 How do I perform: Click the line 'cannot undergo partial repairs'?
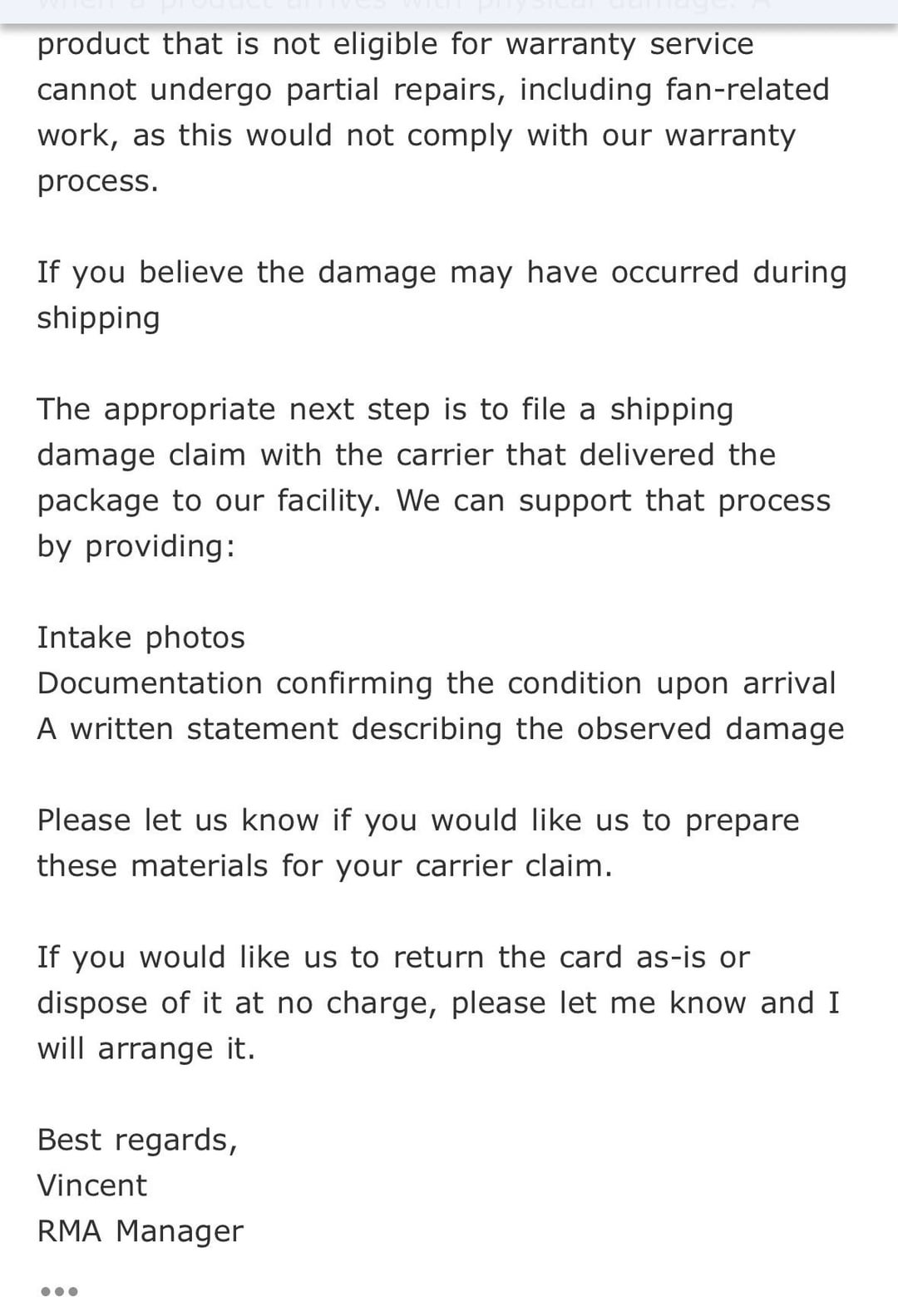click(433, 90)
